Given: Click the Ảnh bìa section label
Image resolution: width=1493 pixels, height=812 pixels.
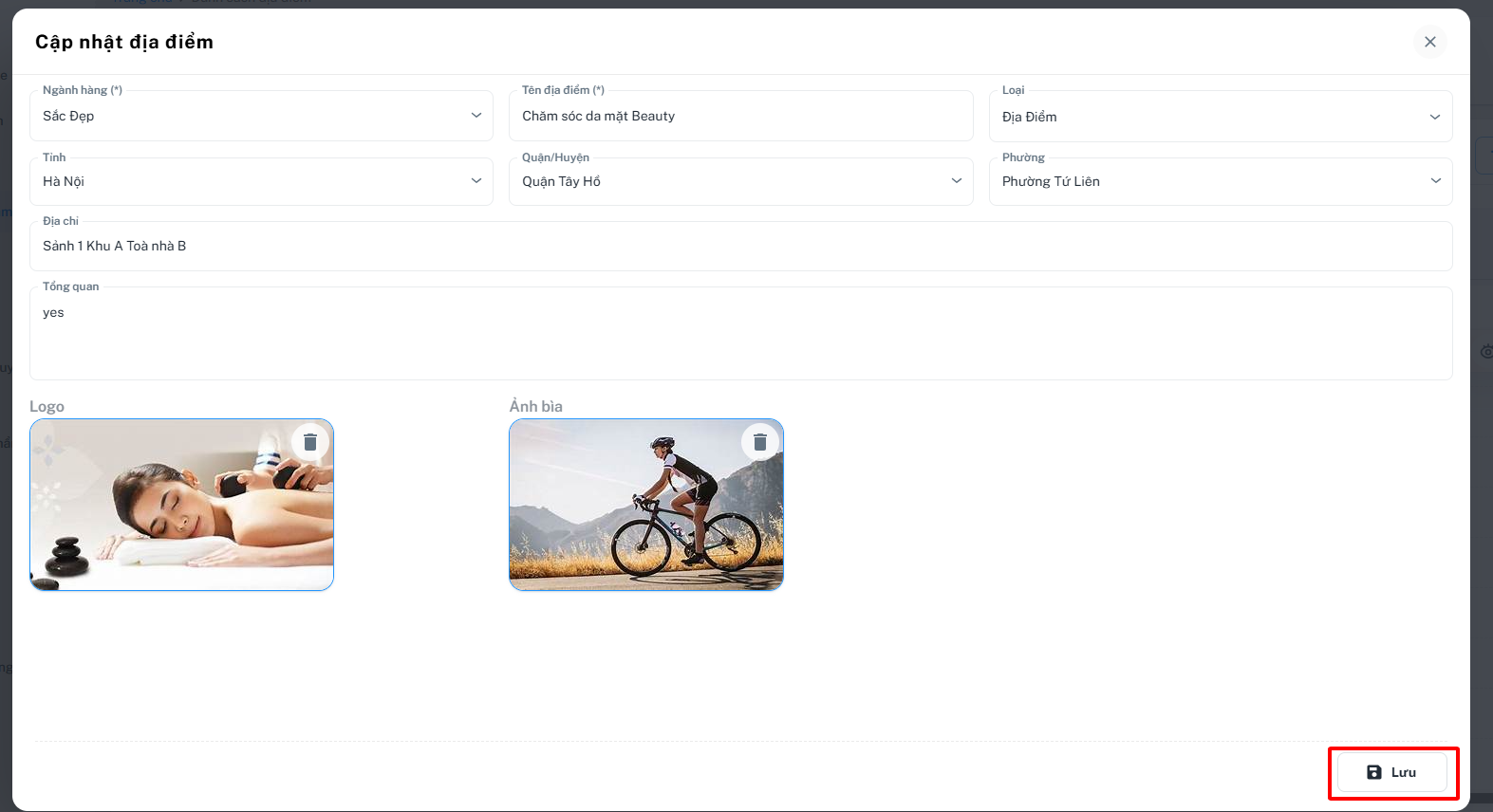Looking at the screenshot, I should [535, 406].
